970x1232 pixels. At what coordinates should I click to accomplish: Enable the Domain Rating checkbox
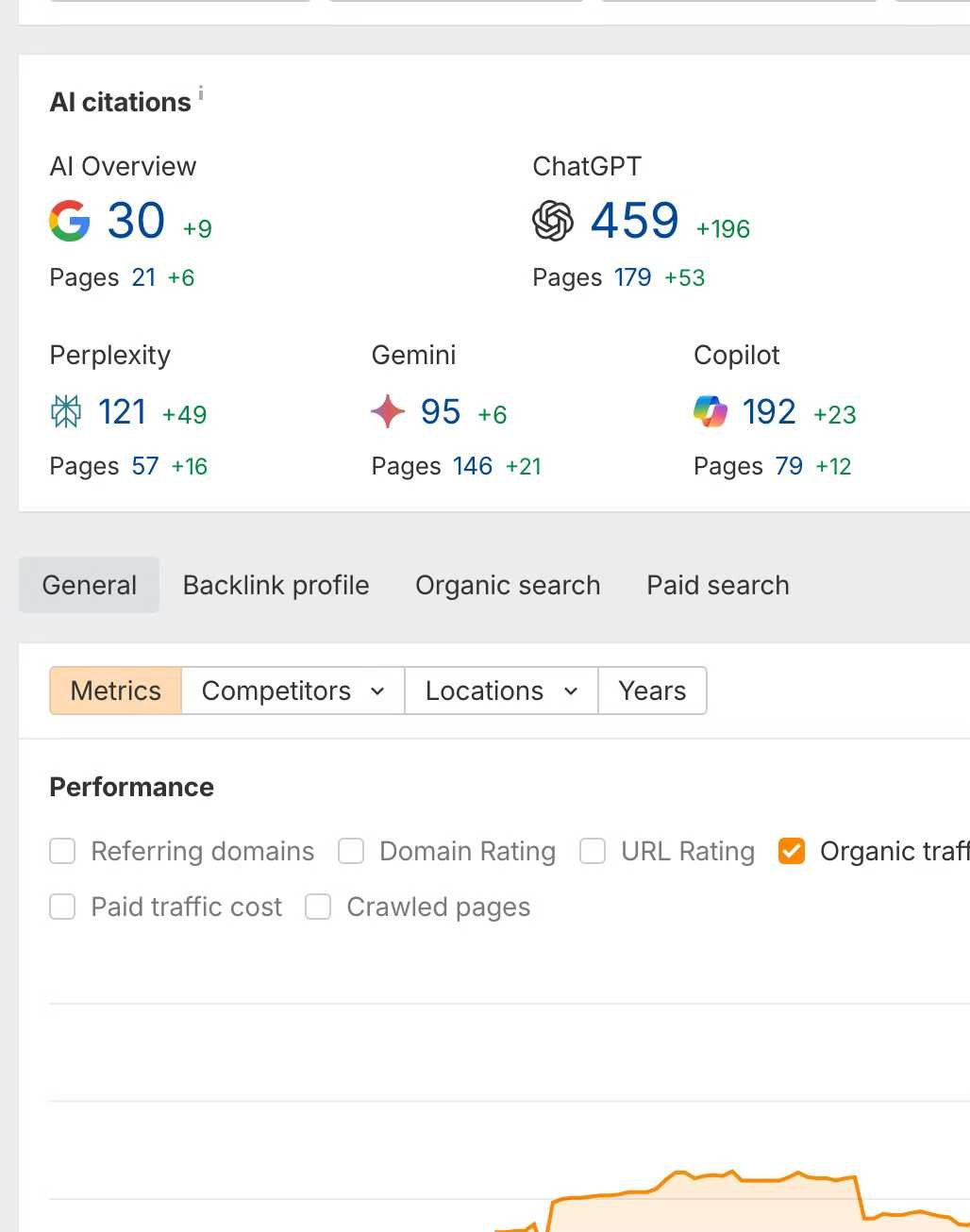pyautogui.click(x=351, y=851)
